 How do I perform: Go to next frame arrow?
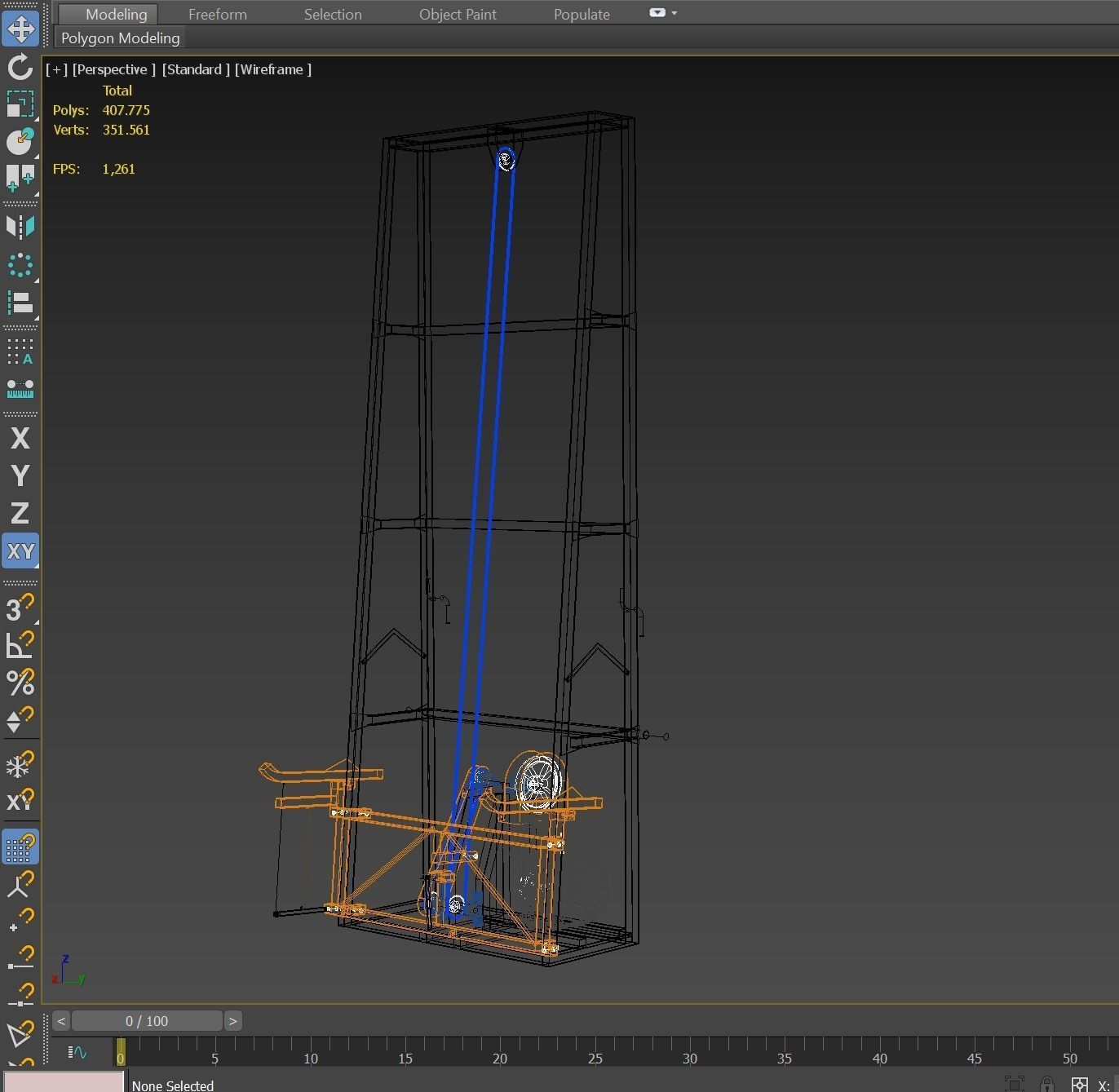[x=232, y=1021]
